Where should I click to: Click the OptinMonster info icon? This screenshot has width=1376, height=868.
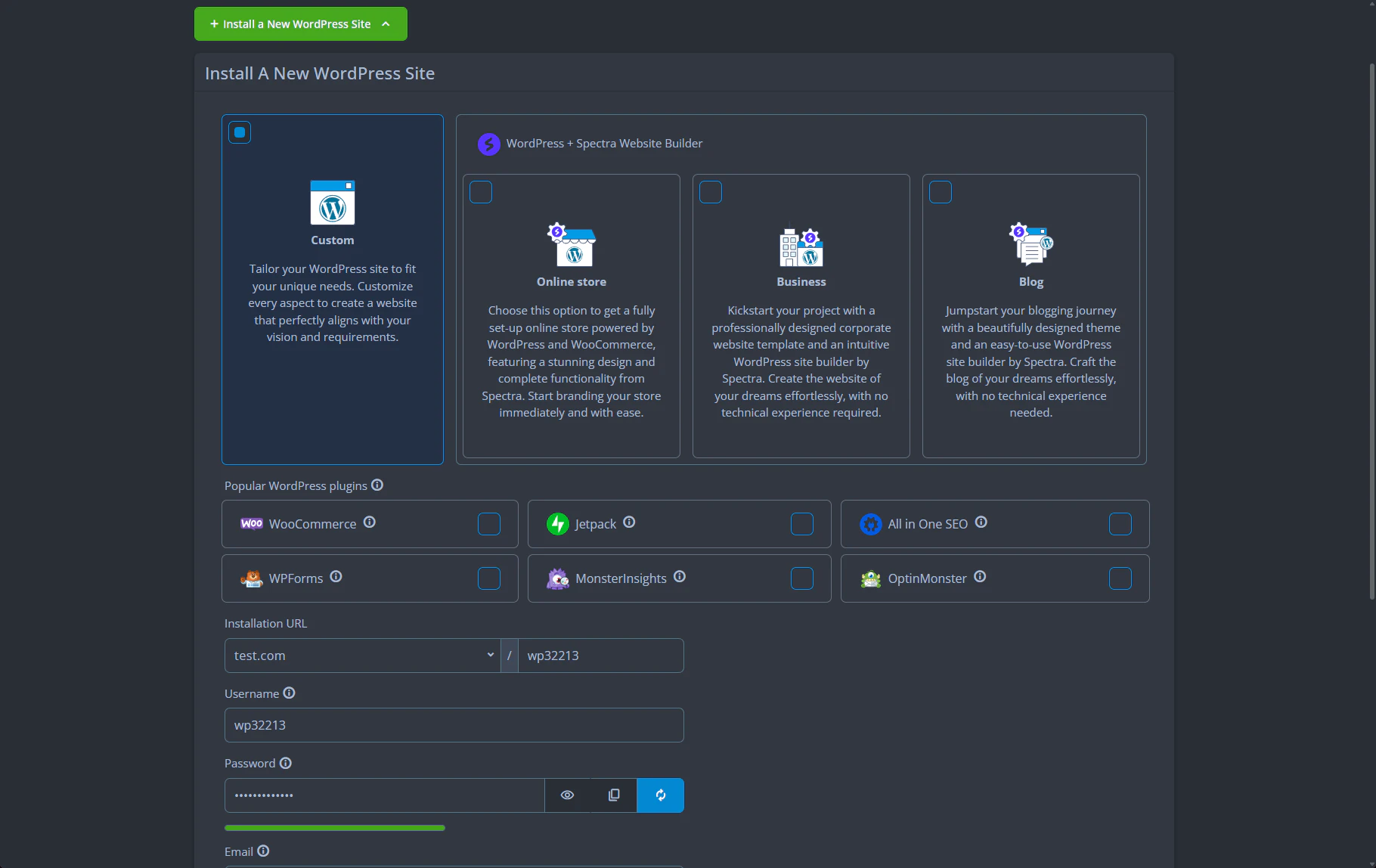click(980, 577)
